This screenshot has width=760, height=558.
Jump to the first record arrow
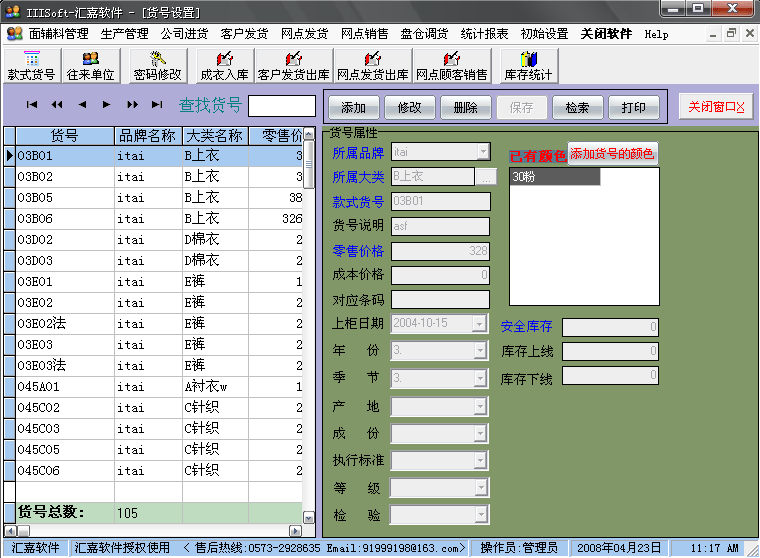pos(32,105)
